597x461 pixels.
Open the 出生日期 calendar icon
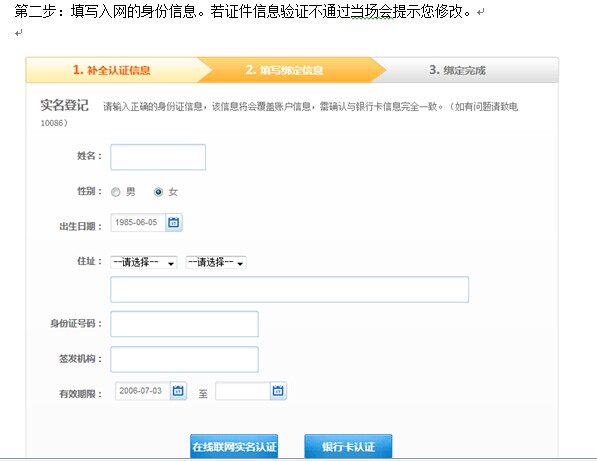pos(174,222)
